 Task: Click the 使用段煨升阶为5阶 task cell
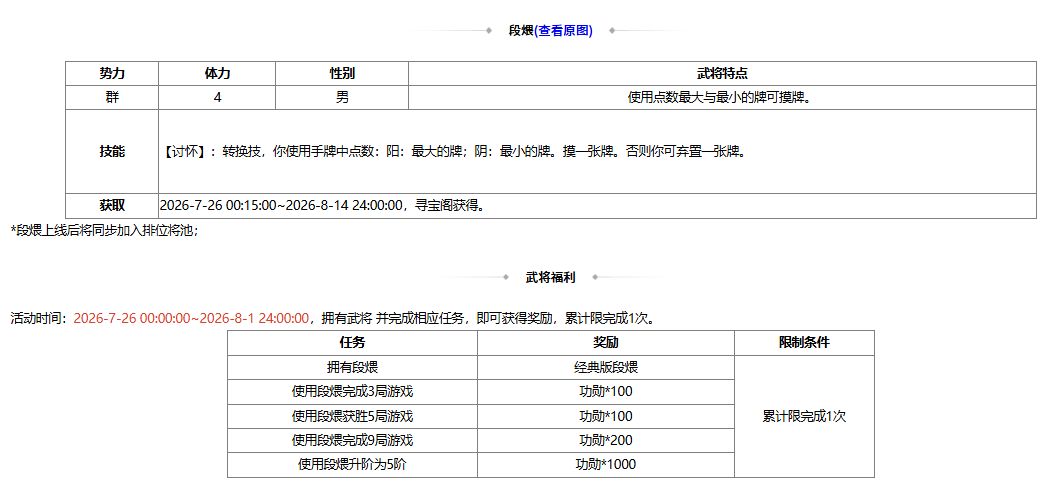click(x=352, y=465)
